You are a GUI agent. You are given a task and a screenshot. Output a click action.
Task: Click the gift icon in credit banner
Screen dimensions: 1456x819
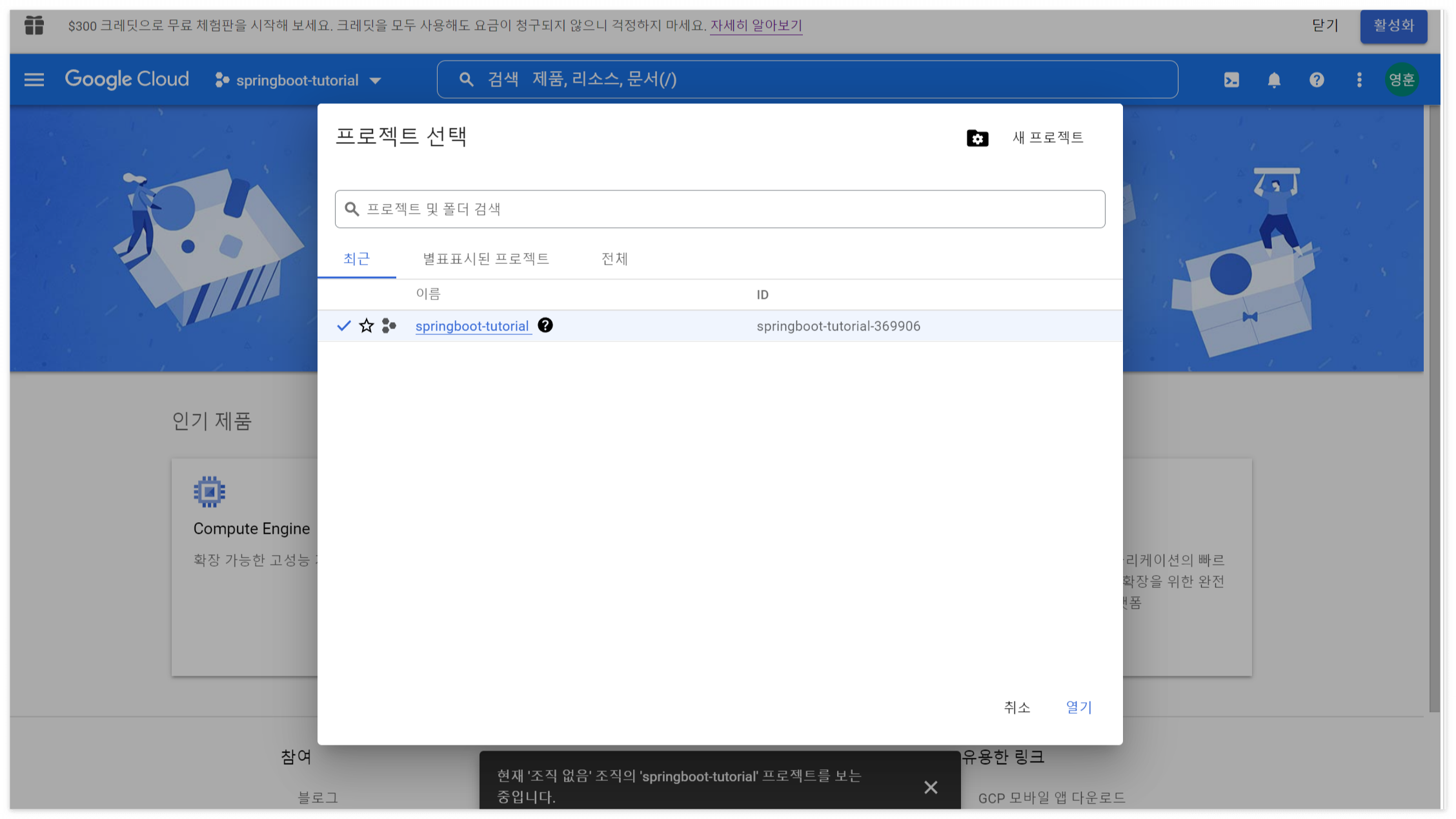(34, 26)
